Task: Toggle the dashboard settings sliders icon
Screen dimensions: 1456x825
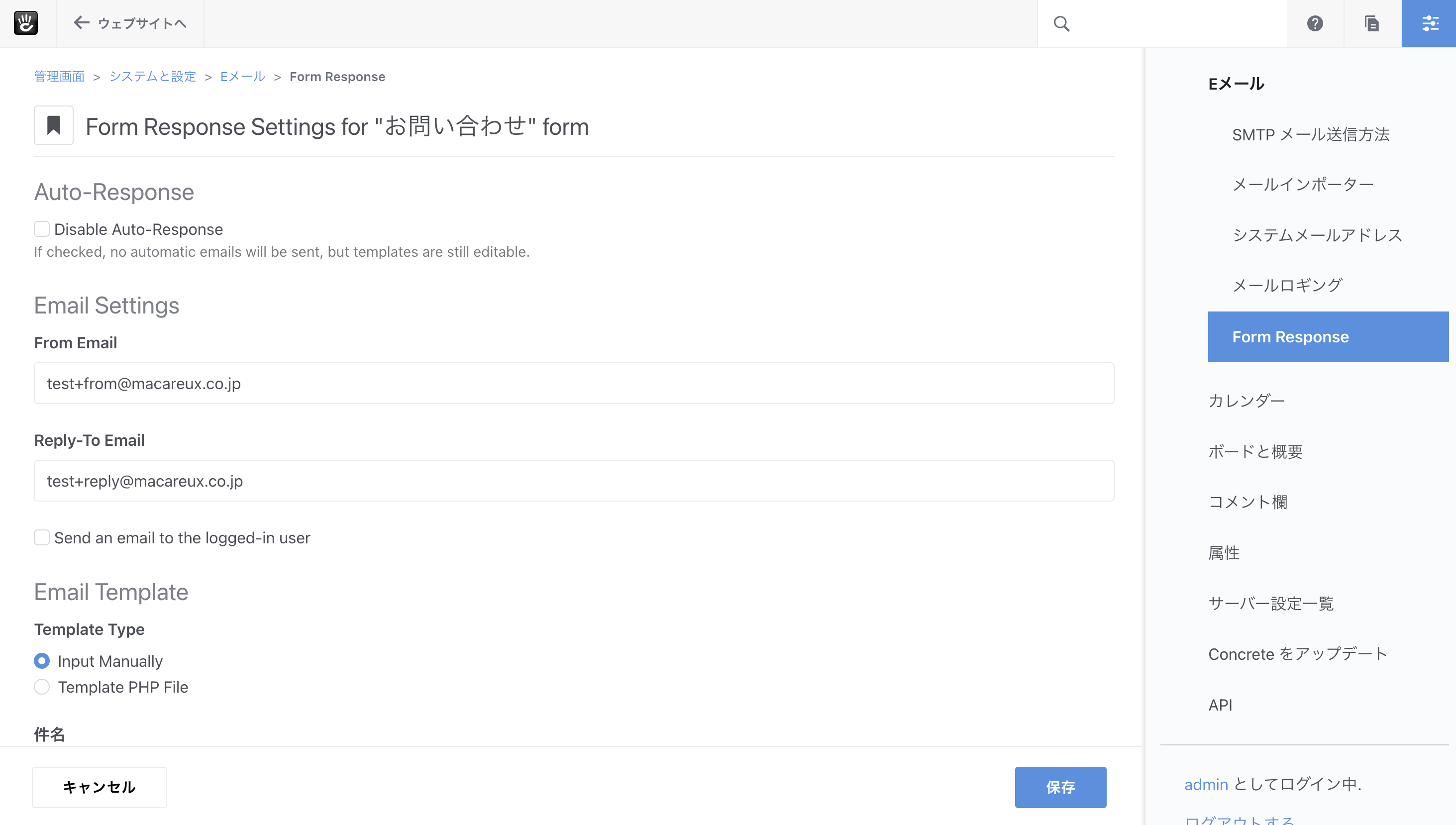Action: (x=1429, y=23)
